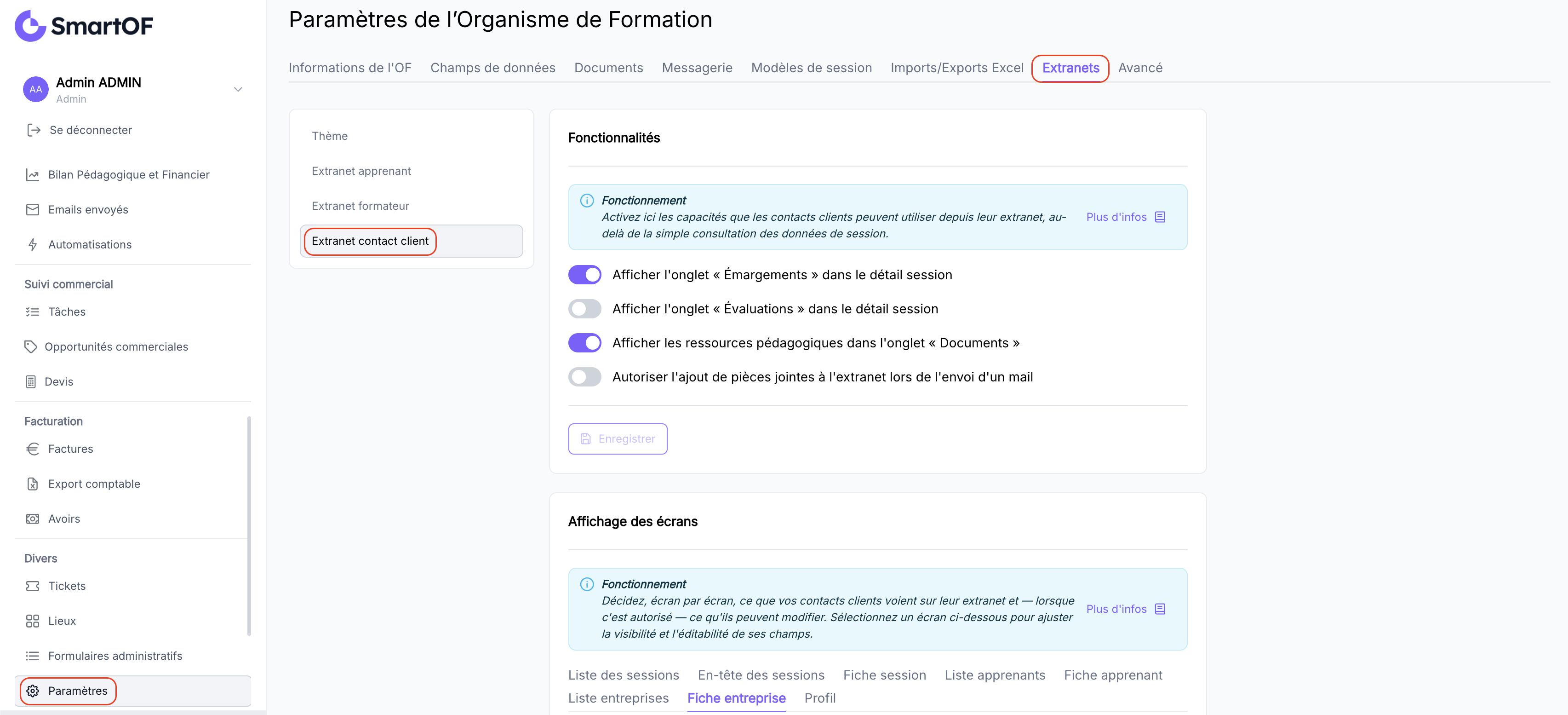The height and width of the screenshot is (715, 1568).
Task: Click the Emails envoyés envelope icon
Action: tap(32, 209)
